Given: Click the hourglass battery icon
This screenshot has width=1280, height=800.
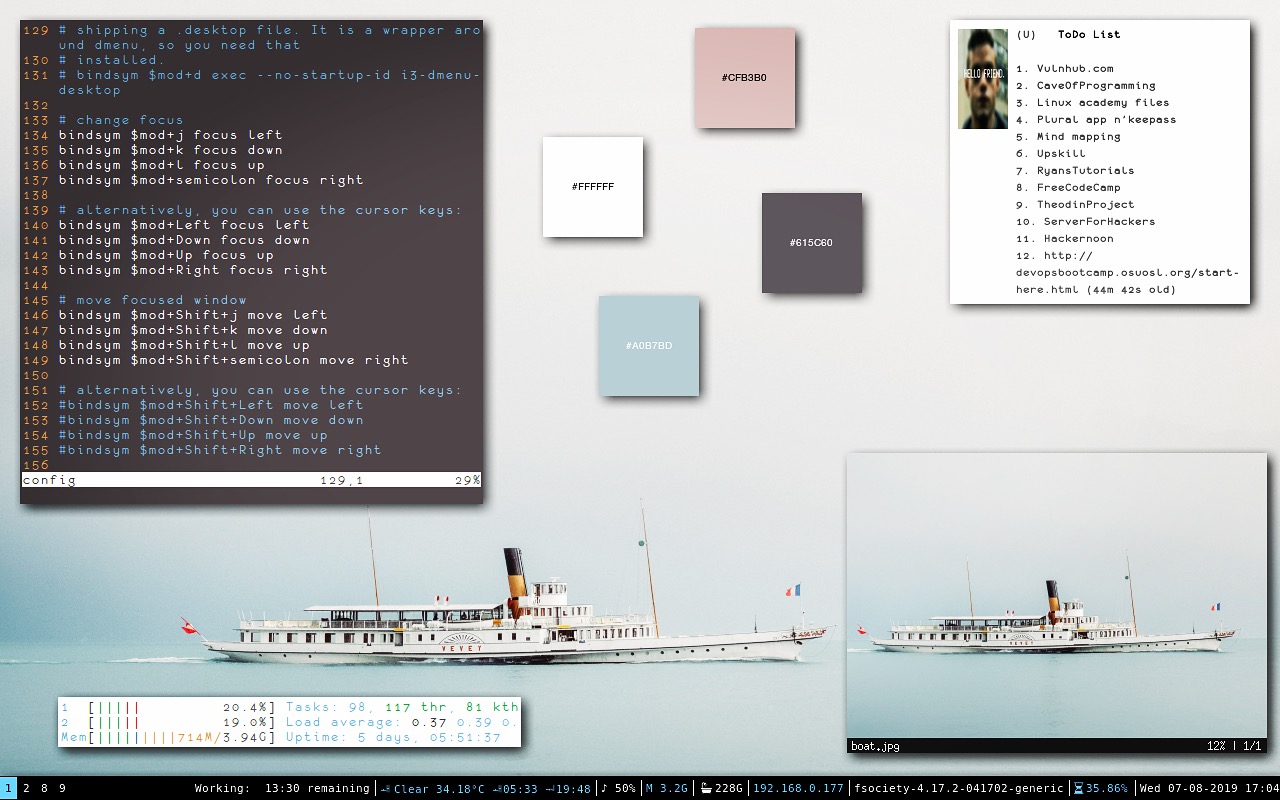Looking at the screenshot, I should (x=1078, y=788).
